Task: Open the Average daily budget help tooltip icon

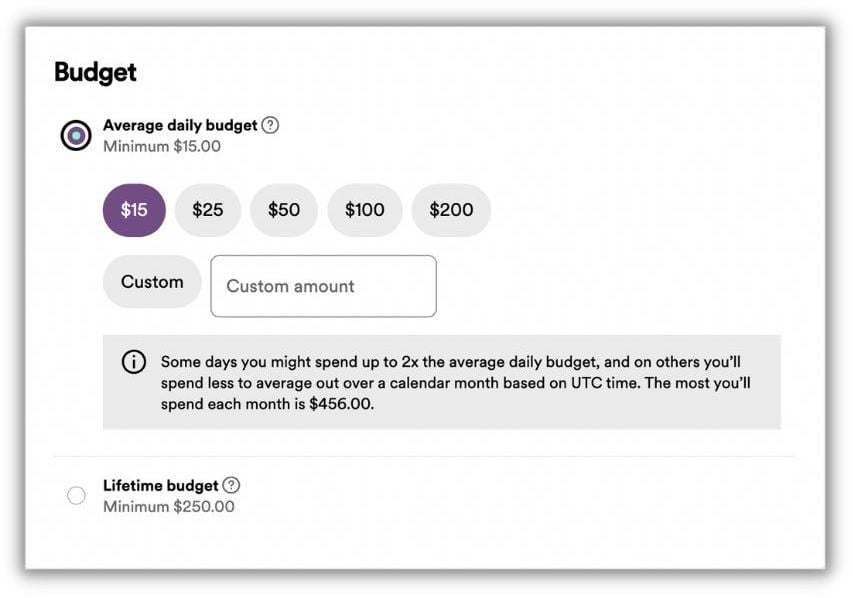Action: (270, 125)
